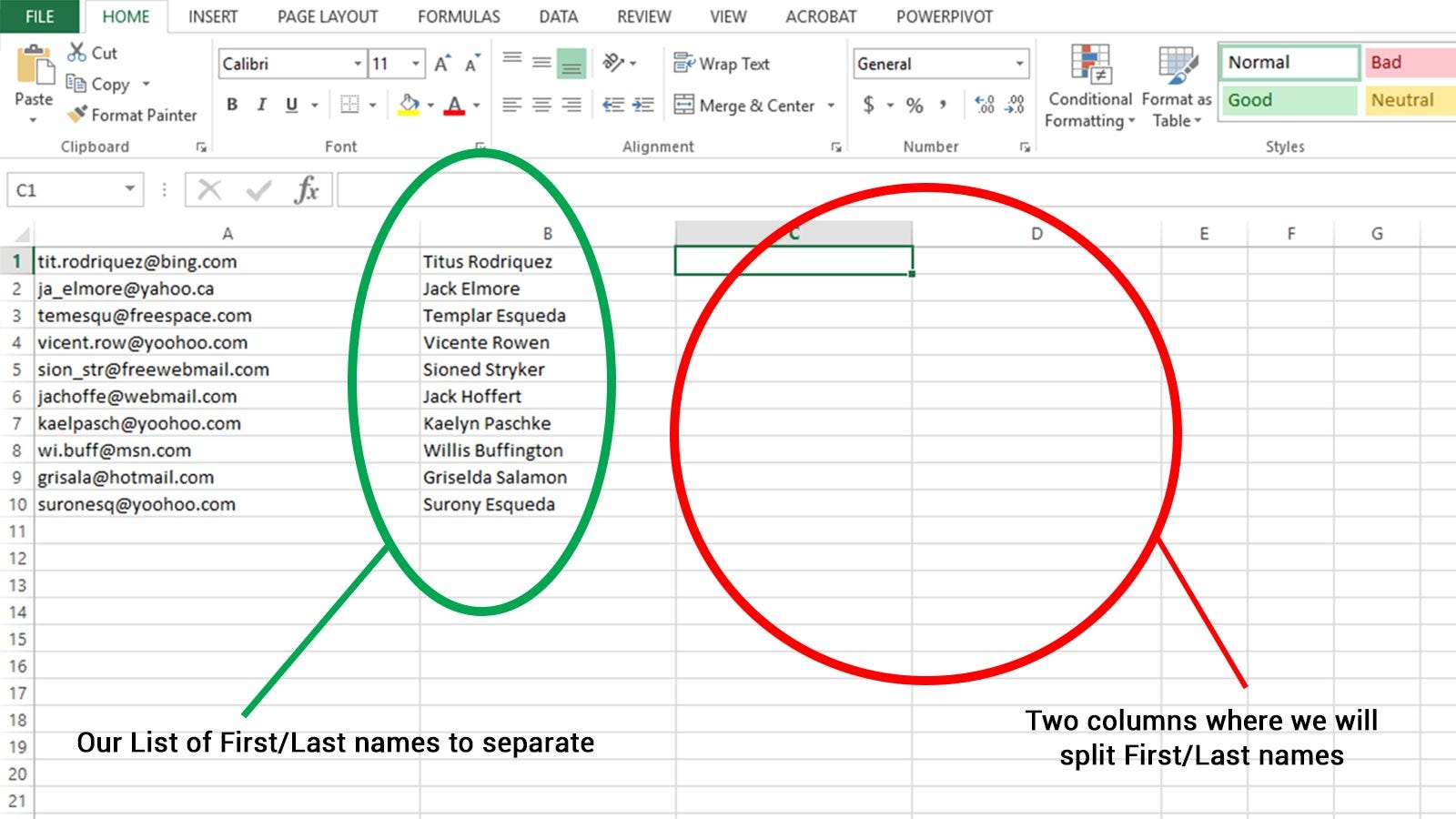1456x819 pixels.
Task: Click the Insert Function fx icon
Action: click(307, 189)
